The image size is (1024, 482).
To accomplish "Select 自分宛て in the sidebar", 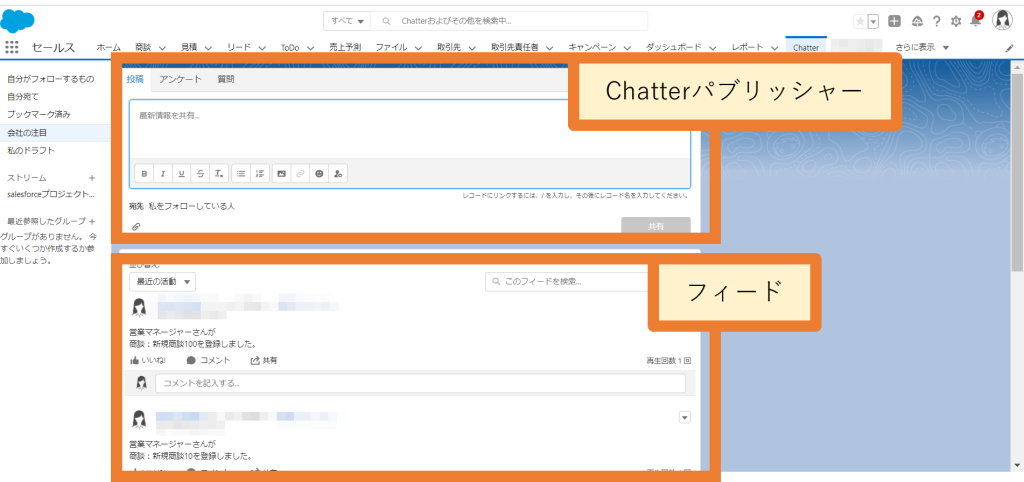I will [x=23, y=97].
